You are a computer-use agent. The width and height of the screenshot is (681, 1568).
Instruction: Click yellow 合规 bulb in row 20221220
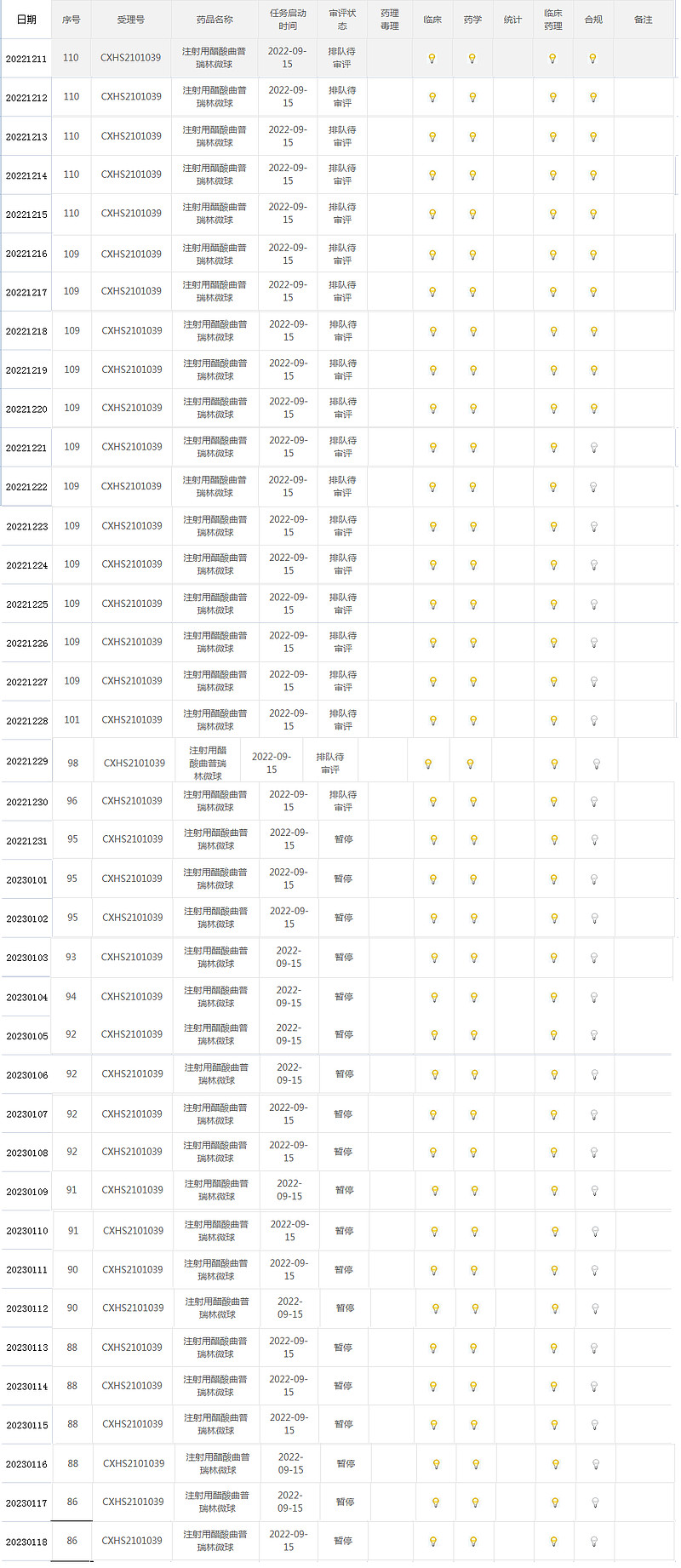tap(594, 409)
